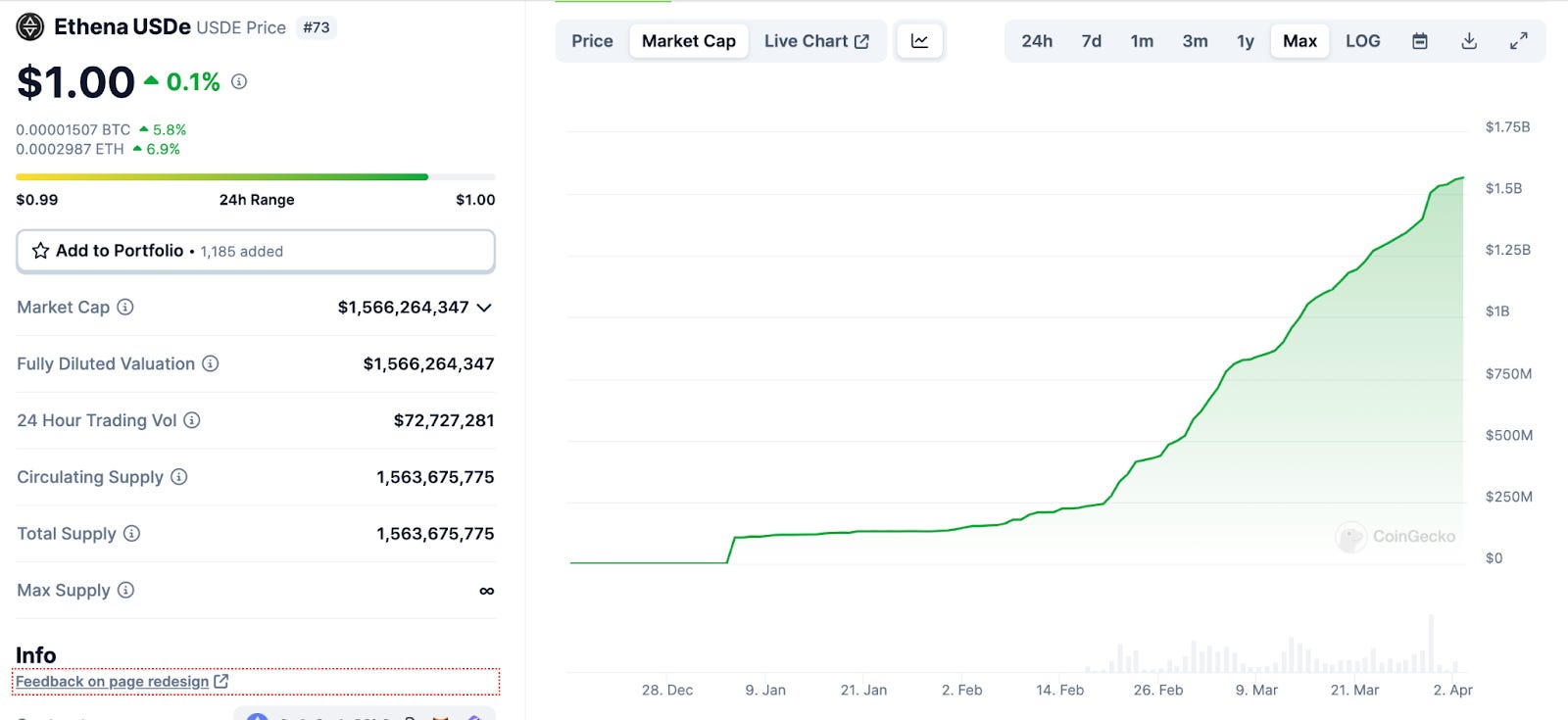Select Max time range
The height and width of the screenshot is (720, 1568).
pyautogui.click(x=1300, y=41)
